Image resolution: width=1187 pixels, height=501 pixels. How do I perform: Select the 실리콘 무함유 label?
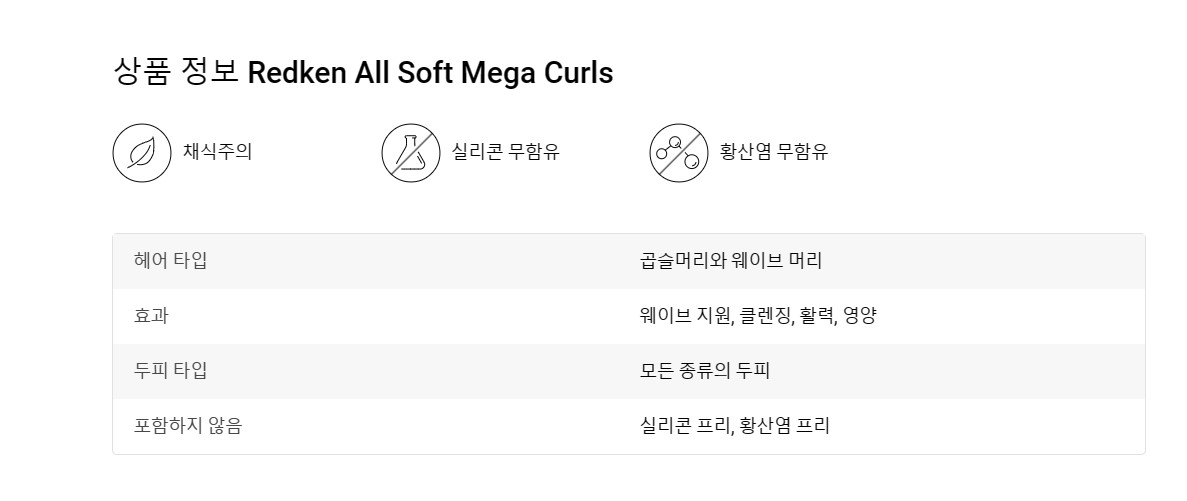[506, 151]
